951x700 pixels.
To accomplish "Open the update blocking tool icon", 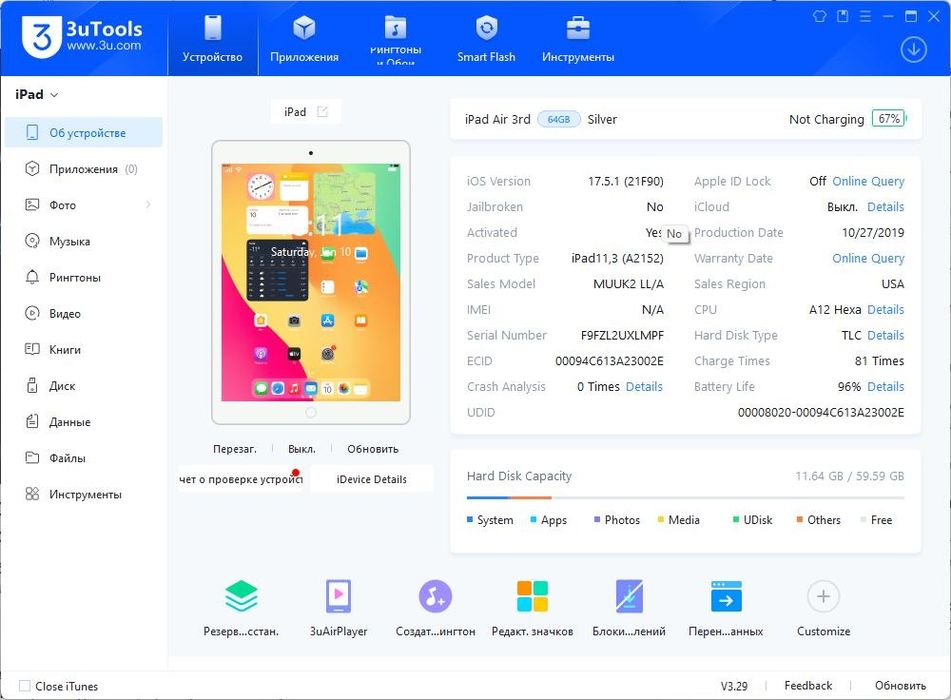I will 629,596.
